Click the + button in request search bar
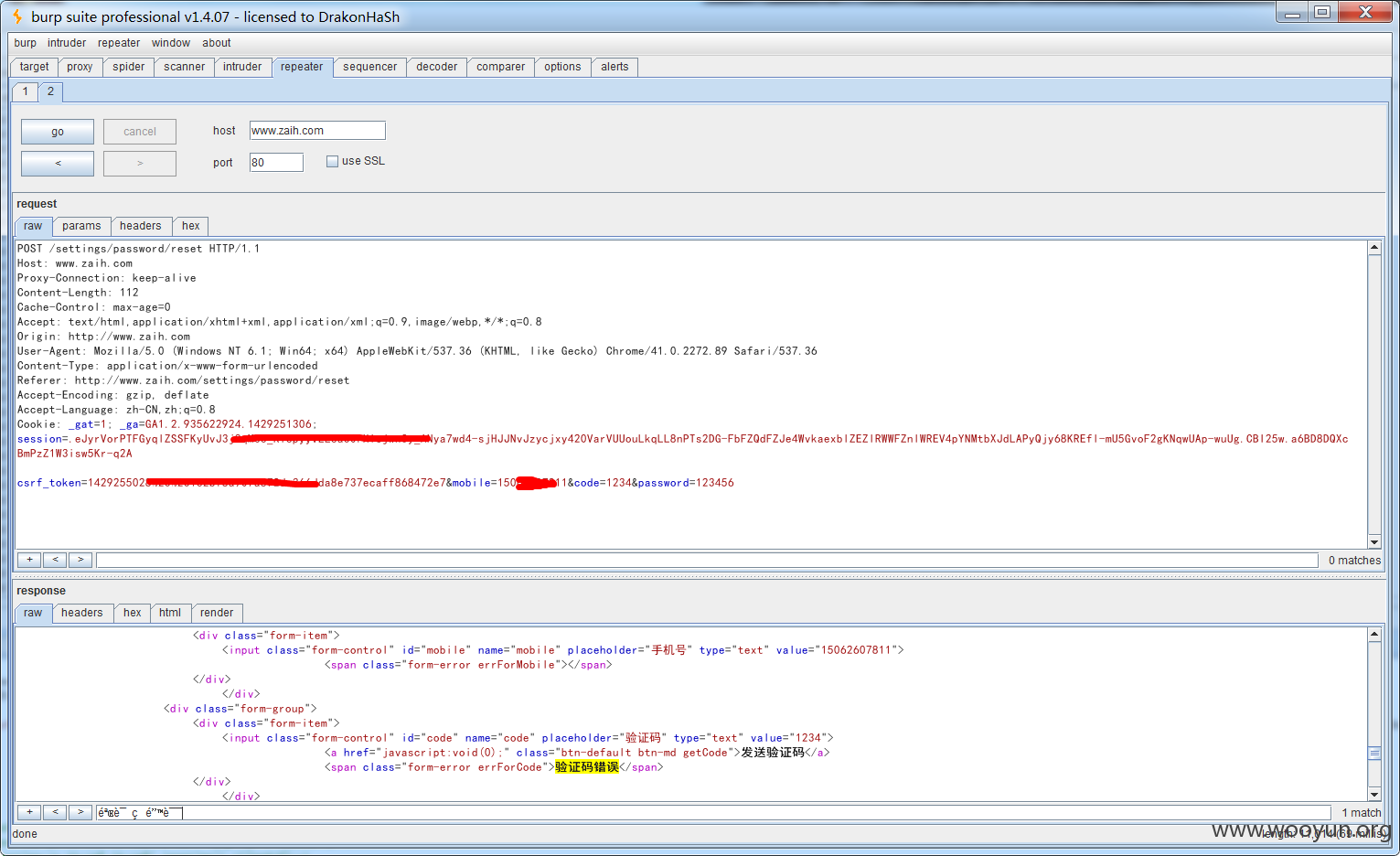 pyautogui.click(x=29, y=560)
